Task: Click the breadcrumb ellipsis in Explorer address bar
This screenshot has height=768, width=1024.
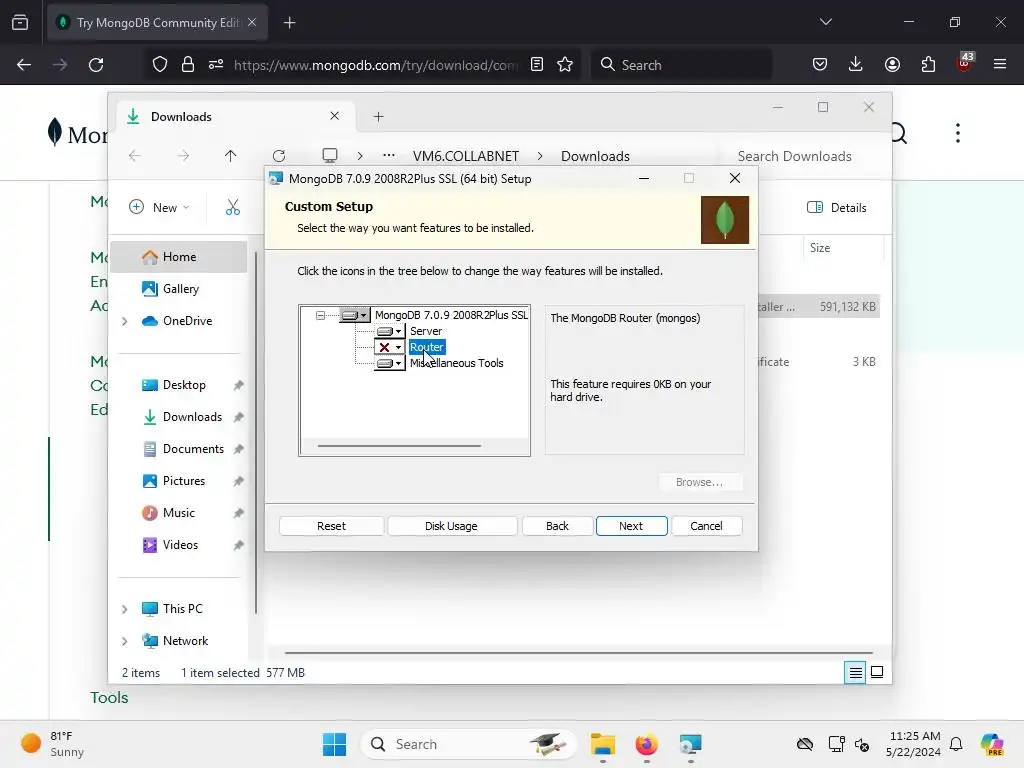Action: (389, 155)
